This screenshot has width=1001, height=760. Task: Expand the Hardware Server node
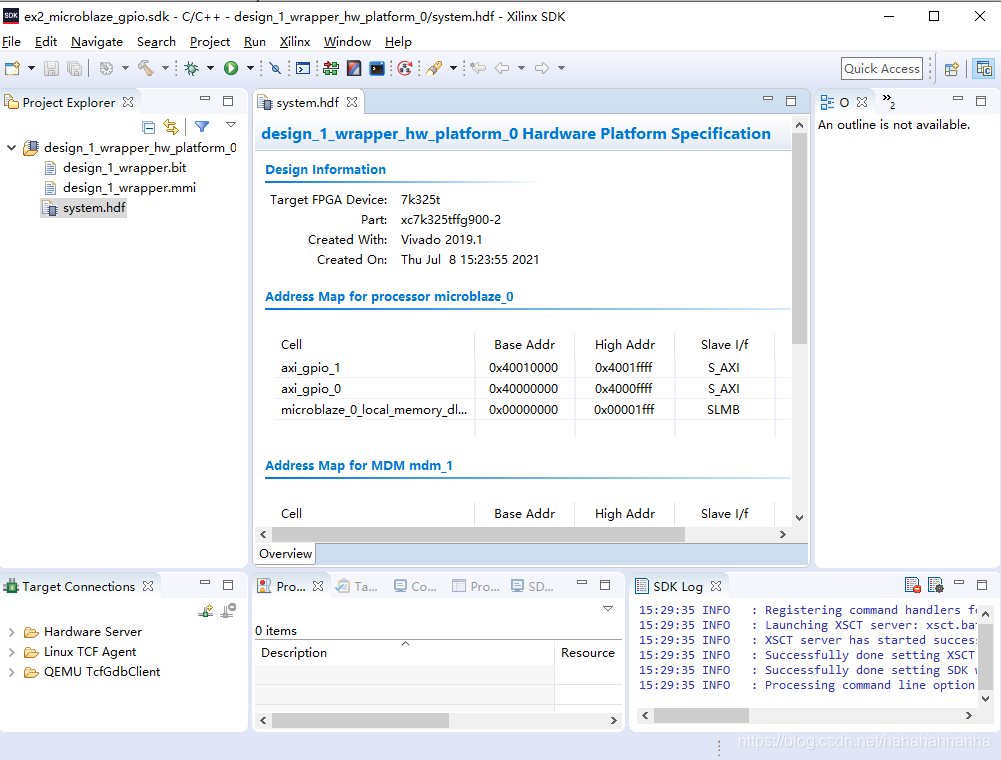click(x=11, y=632)
